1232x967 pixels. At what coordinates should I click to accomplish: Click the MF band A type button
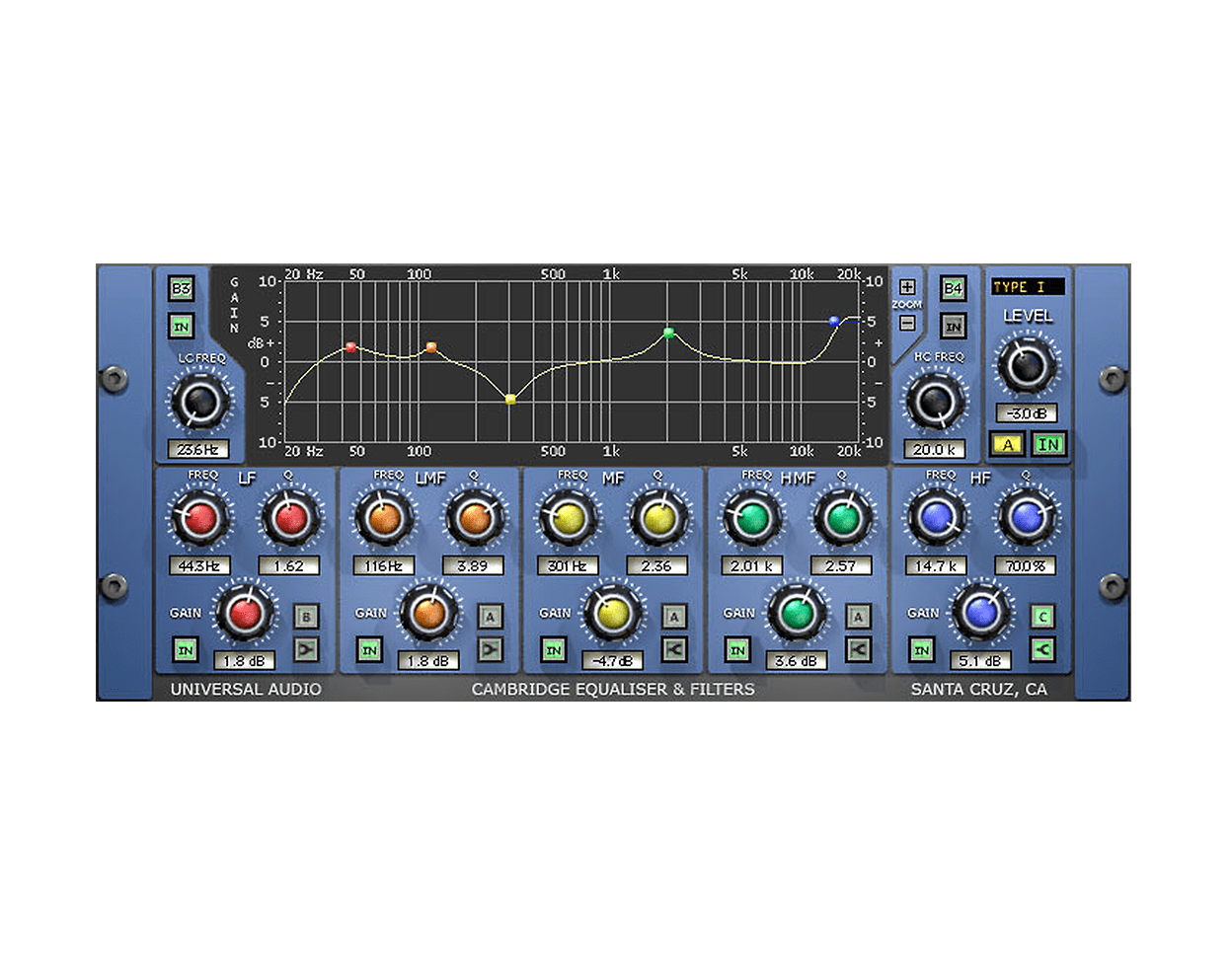coord(674,617)
